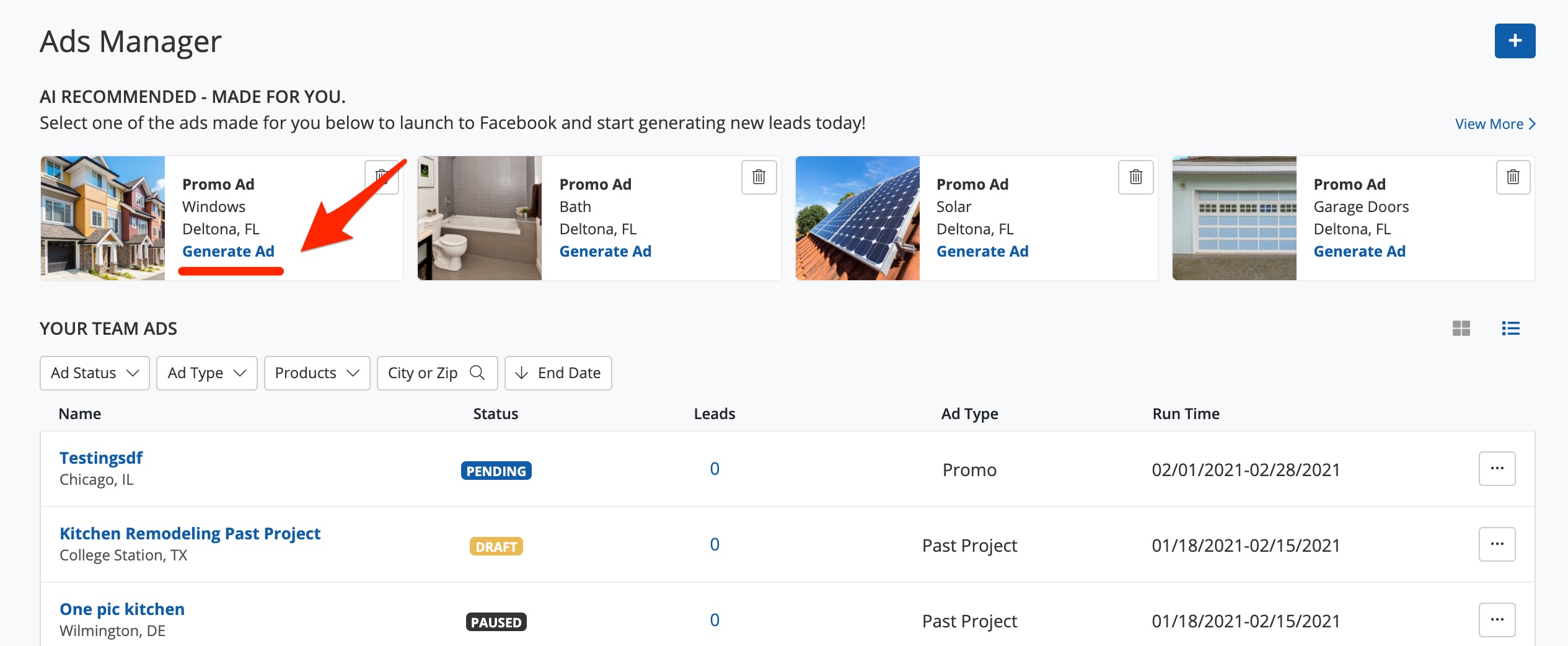This screenshot has width=1568, height=646.
Task: Switch to grid view of team ads
Action: click(x=1461, y=329)
